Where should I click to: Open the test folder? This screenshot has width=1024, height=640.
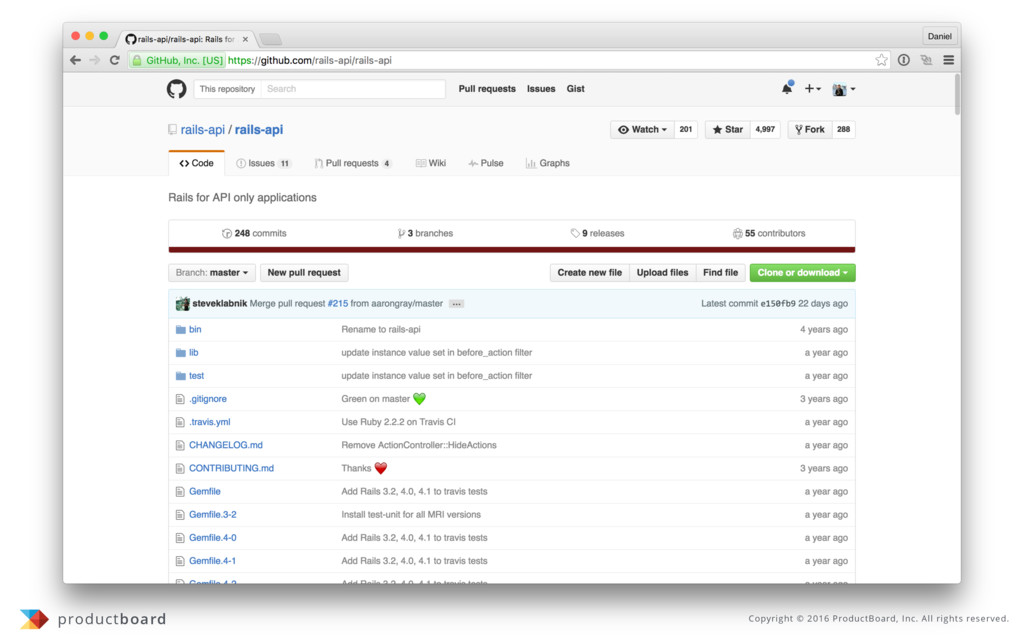pyautogui.click(x=197, y=376)
